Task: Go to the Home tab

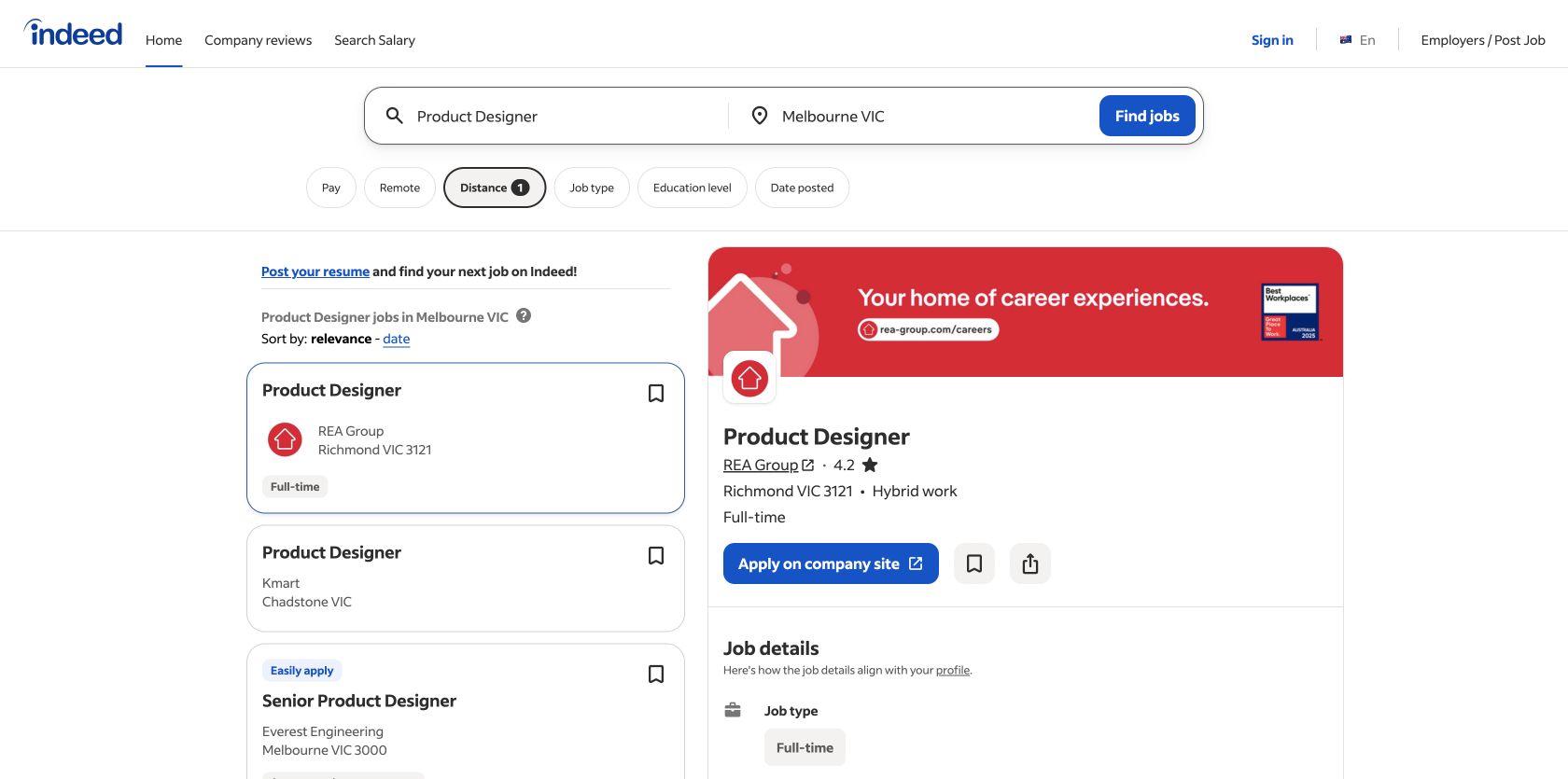Action: click(163, 40)
